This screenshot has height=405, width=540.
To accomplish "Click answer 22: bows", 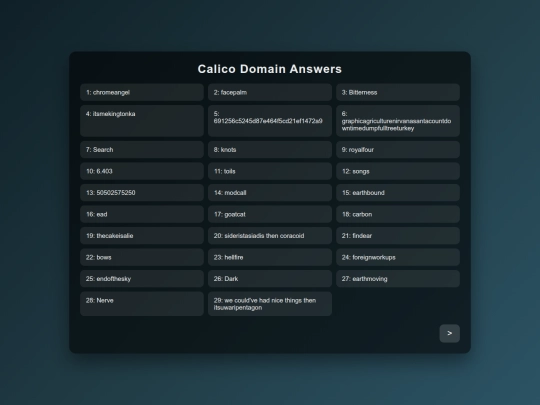I will pos(142,257).
